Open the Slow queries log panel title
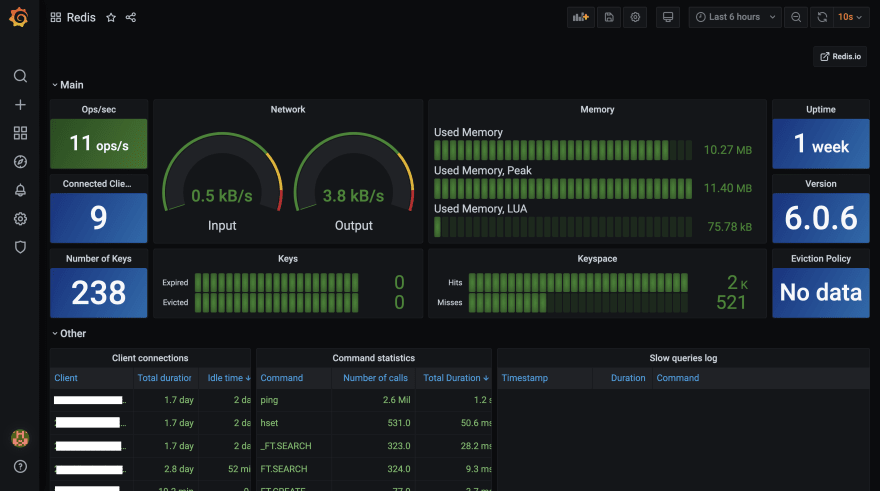880x491 pixels. tap(683, 358)
